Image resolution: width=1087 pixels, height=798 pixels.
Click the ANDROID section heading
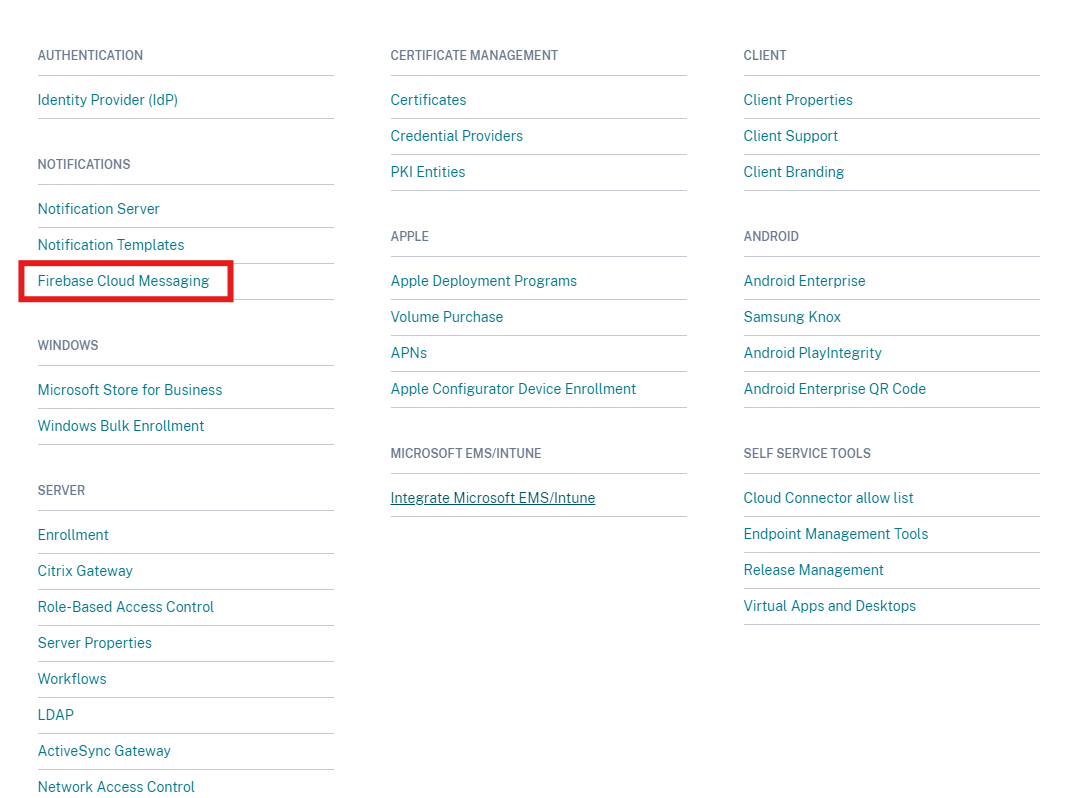pos(771,236)
